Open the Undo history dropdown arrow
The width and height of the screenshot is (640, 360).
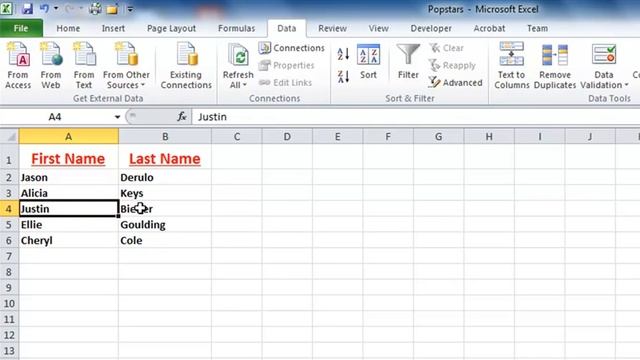[56, 8]
